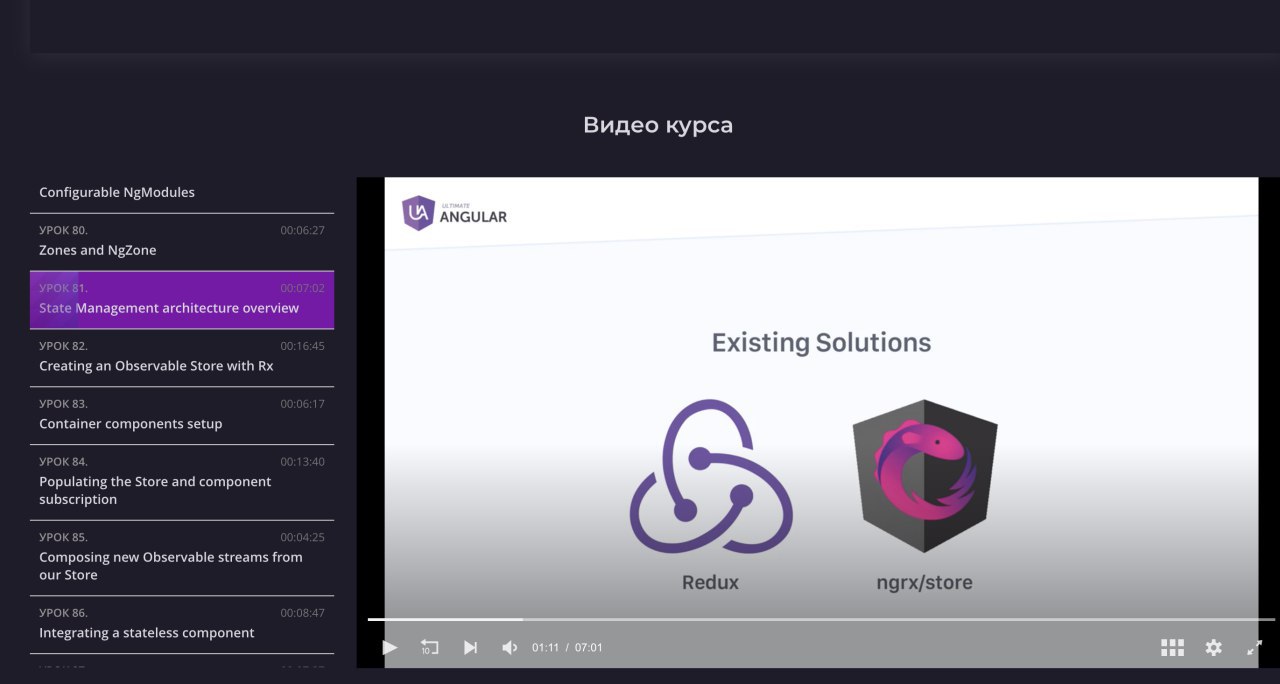Screen dimensions: 1280x684
Task: Open Composing new Observable streams lesson
Action: (182, 557)
